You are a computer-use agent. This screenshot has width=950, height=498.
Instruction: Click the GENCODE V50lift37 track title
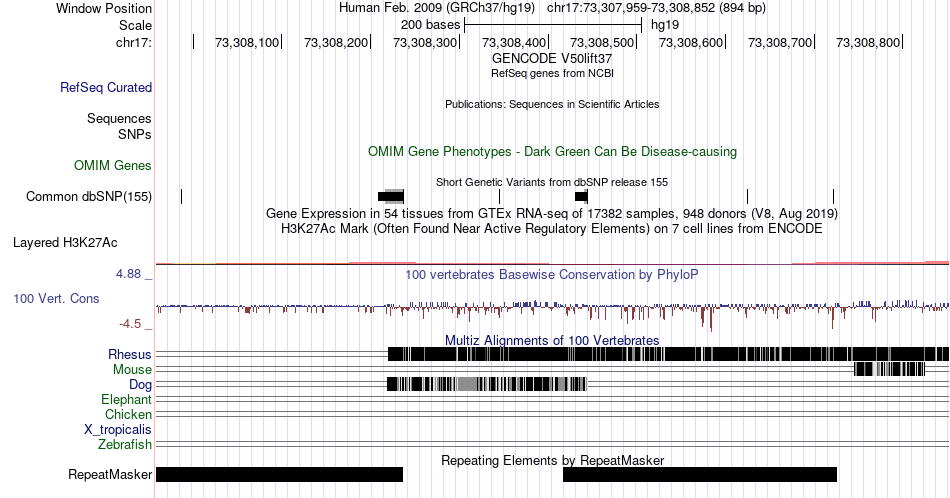(552, 59)
